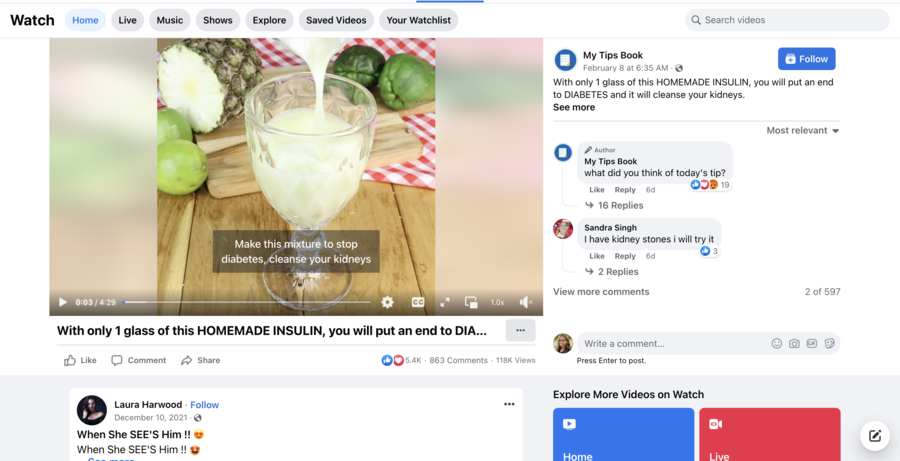Comment on the video

[x=139, y=361]
